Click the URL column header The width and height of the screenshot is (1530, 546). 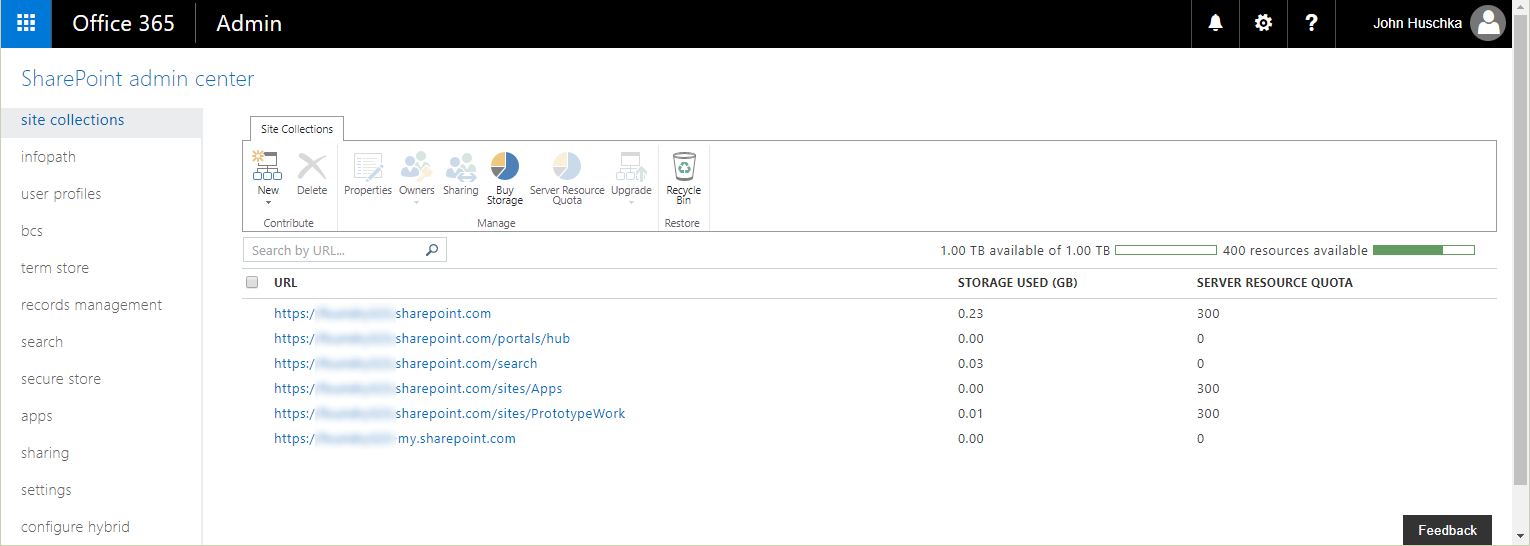pyautogui.click(x=285, y=283)
